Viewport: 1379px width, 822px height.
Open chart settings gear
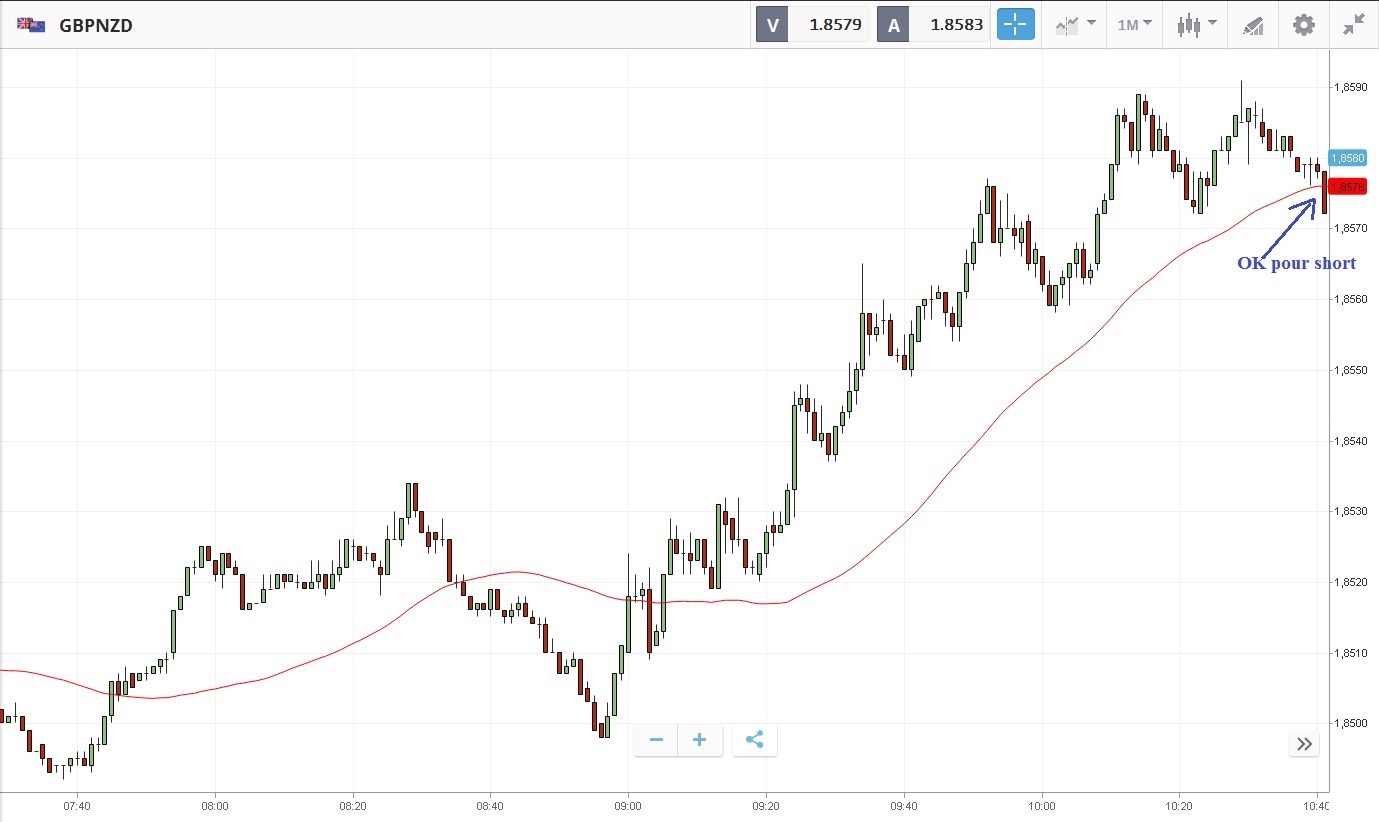[x=1304, y=25]
